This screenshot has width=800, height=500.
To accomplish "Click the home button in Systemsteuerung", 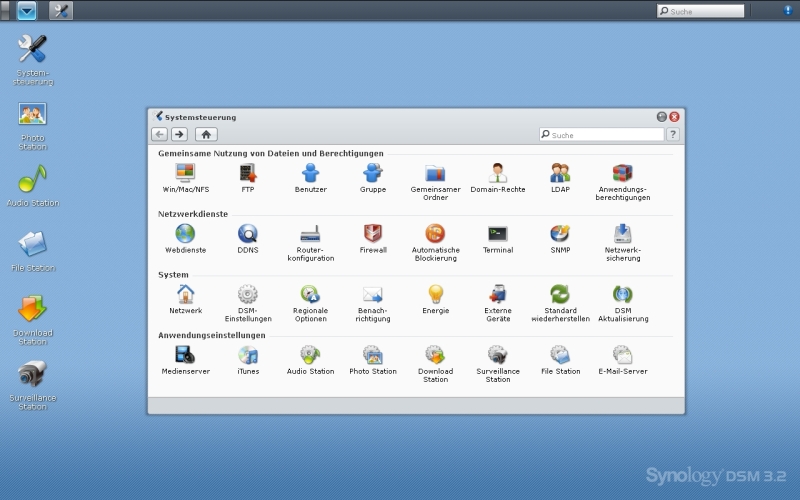I will click(x=206, y=134).
